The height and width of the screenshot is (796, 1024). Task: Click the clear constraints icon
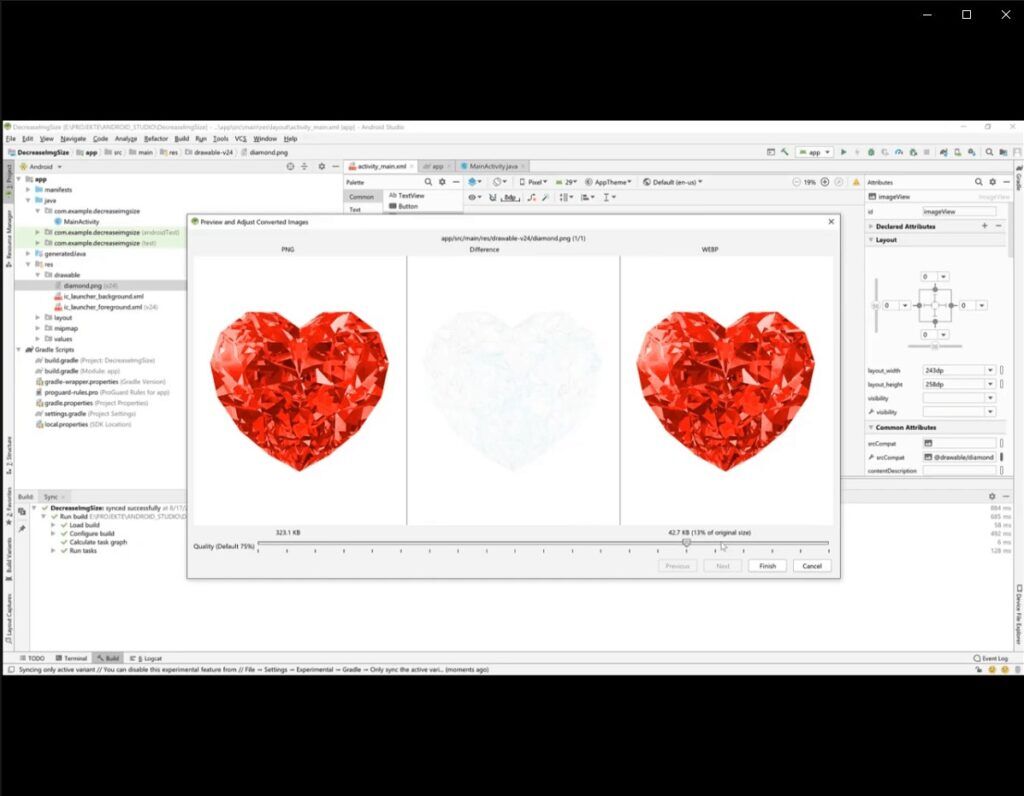(532, 197)
